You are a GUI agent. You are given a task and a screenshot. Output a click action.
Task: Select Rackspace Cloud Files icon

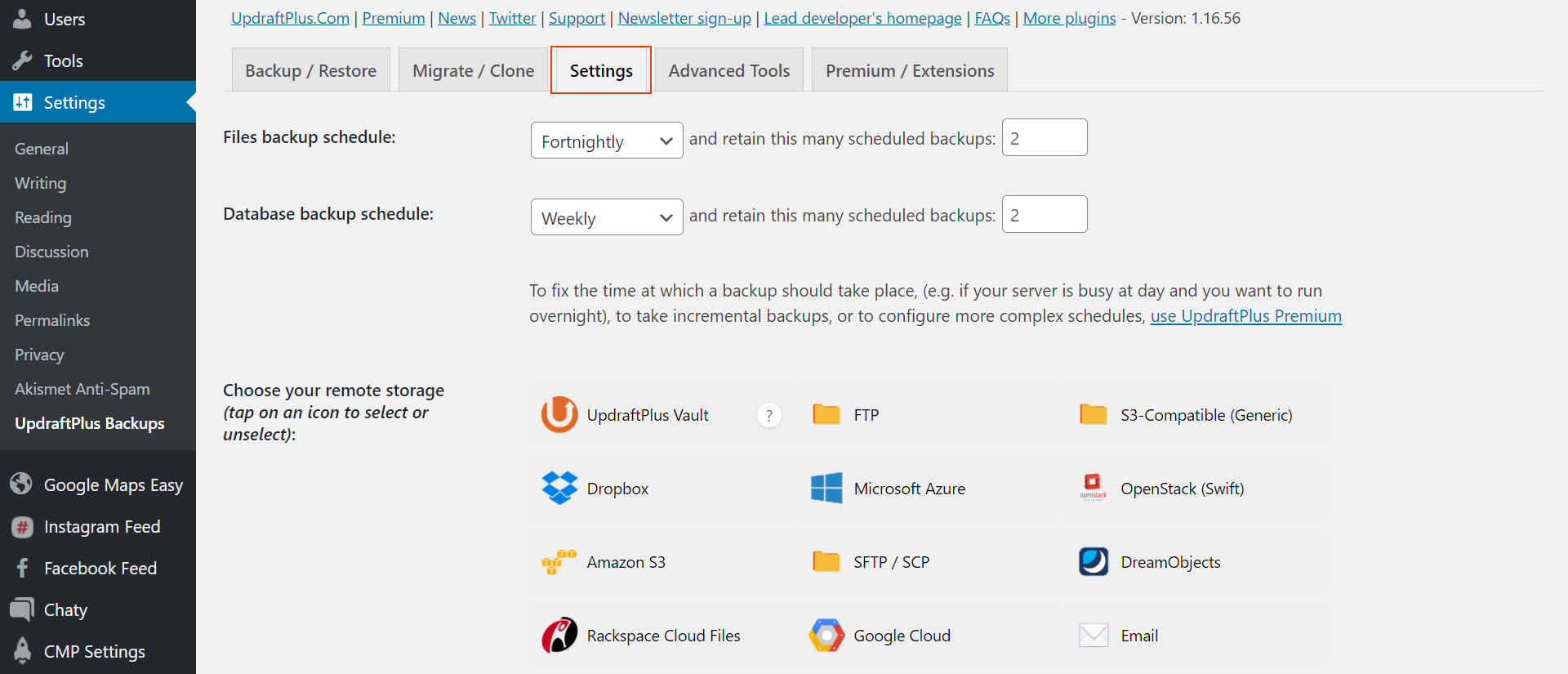pos(559,635)
